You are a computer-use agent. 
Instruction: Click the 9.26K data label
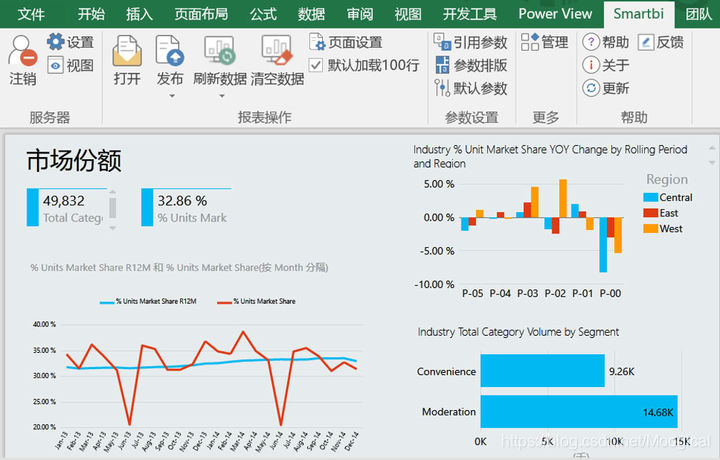622,371
